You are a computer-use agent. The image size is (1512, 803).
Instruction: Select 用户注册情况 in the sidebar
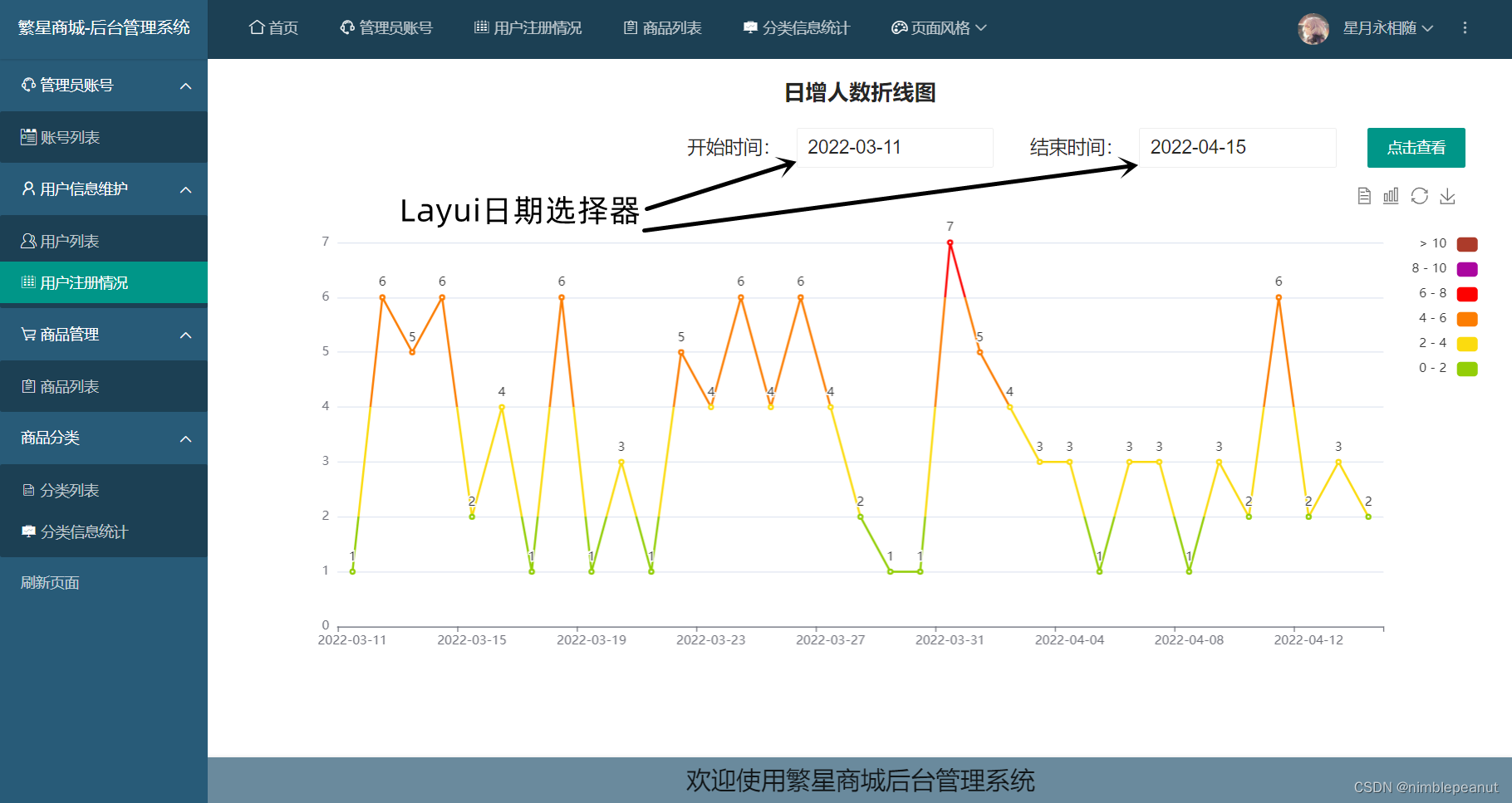(x=104, y=282)
